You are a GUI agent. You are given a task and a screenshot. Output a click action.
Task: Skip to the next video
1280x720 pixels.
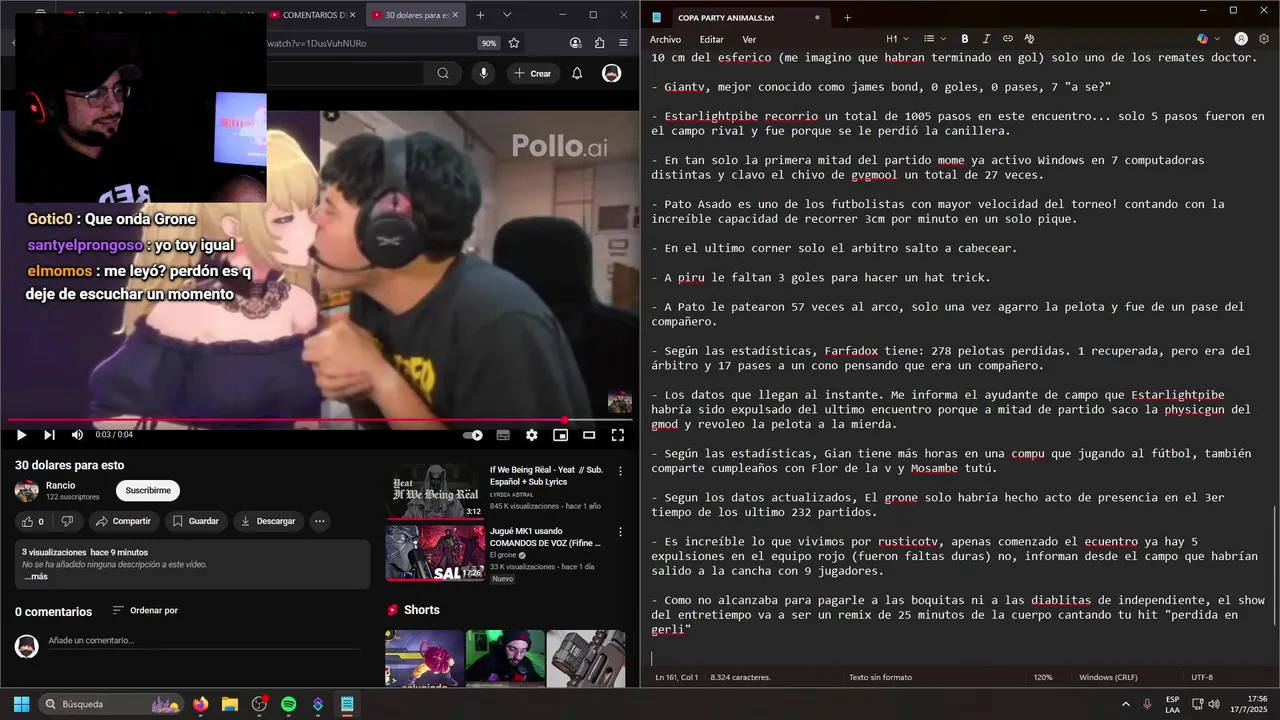coord(49,435)
